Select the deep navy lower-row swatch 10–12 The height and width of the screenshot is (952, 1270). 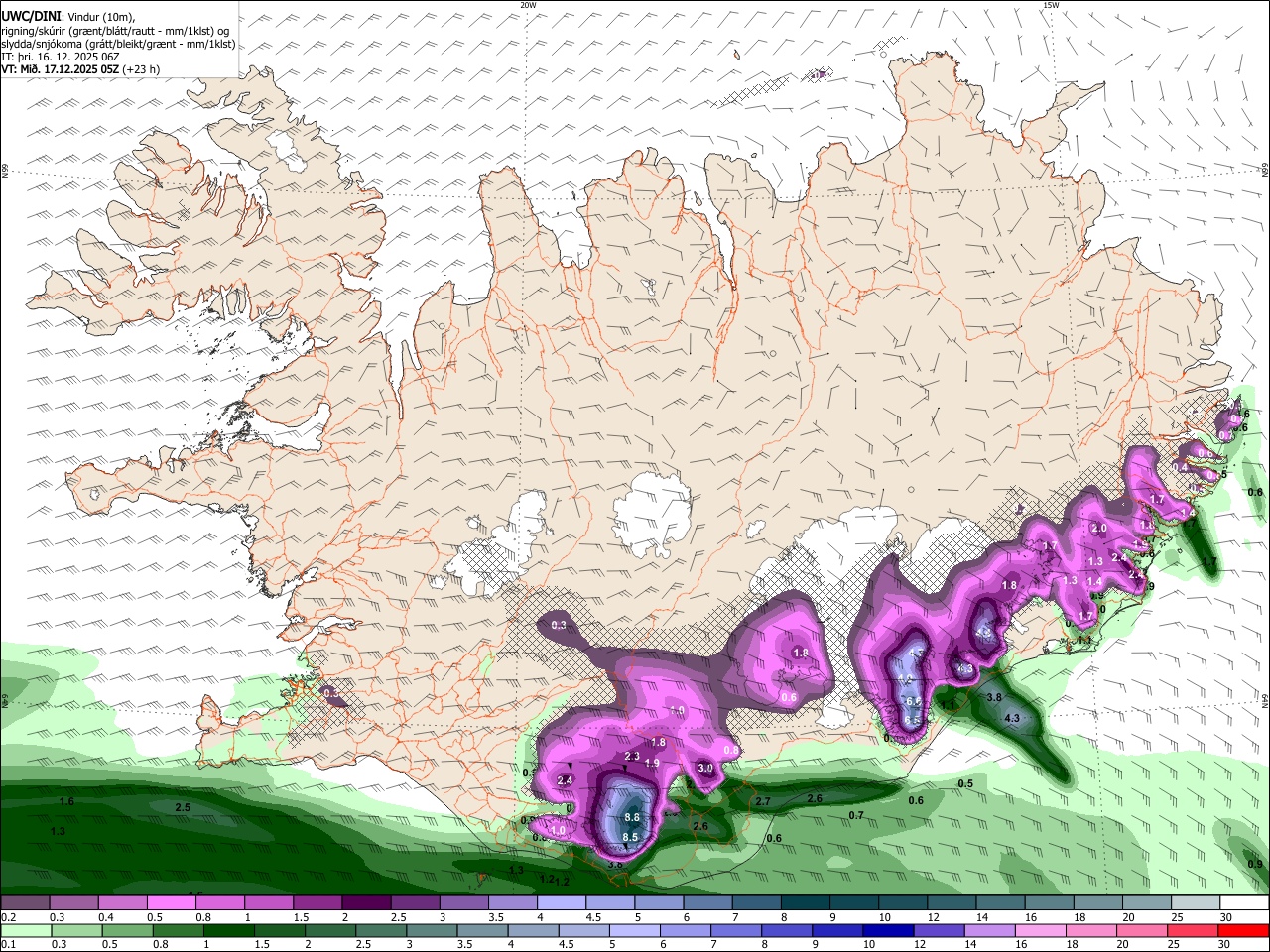887,930
